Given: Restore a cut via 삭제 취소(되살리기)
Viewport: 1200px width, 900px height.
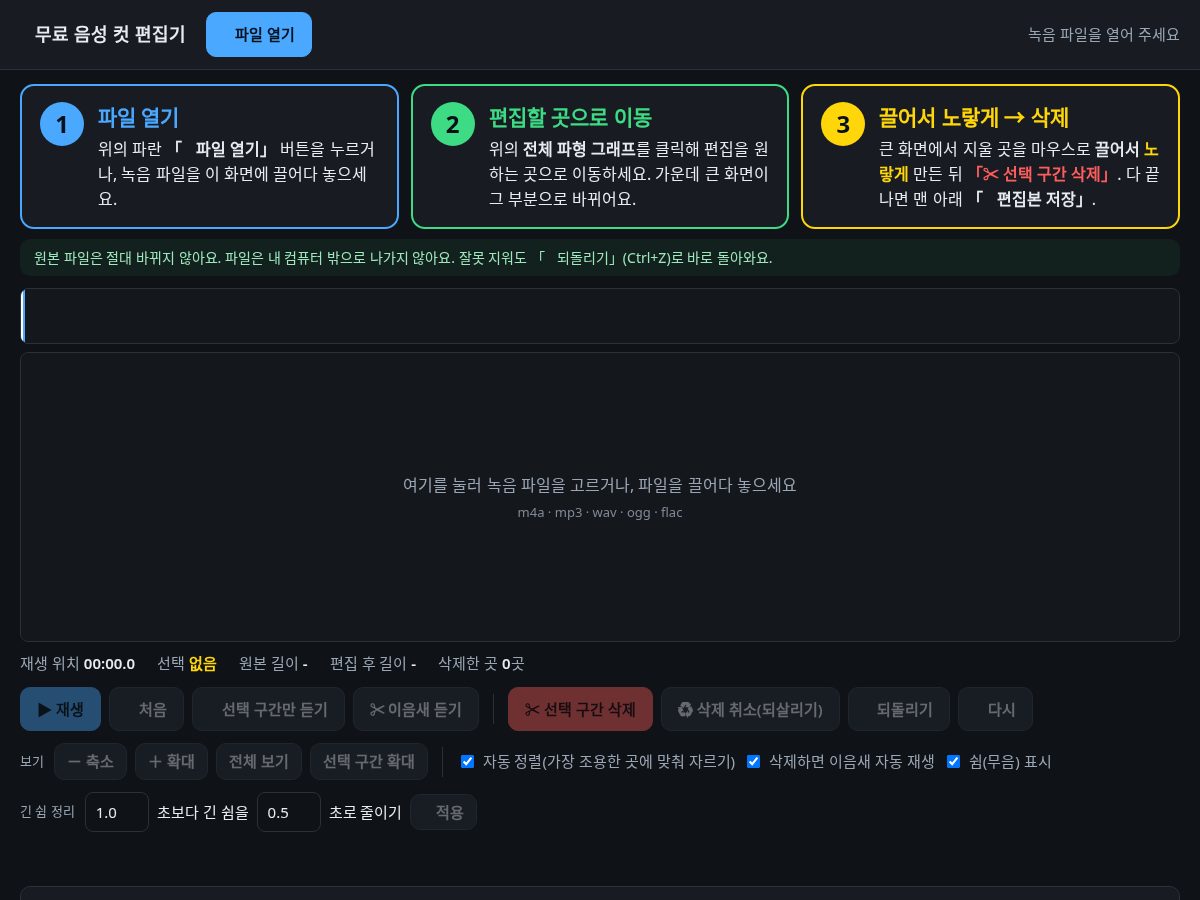Looking at the screenshot, I should tap(750, 709).
